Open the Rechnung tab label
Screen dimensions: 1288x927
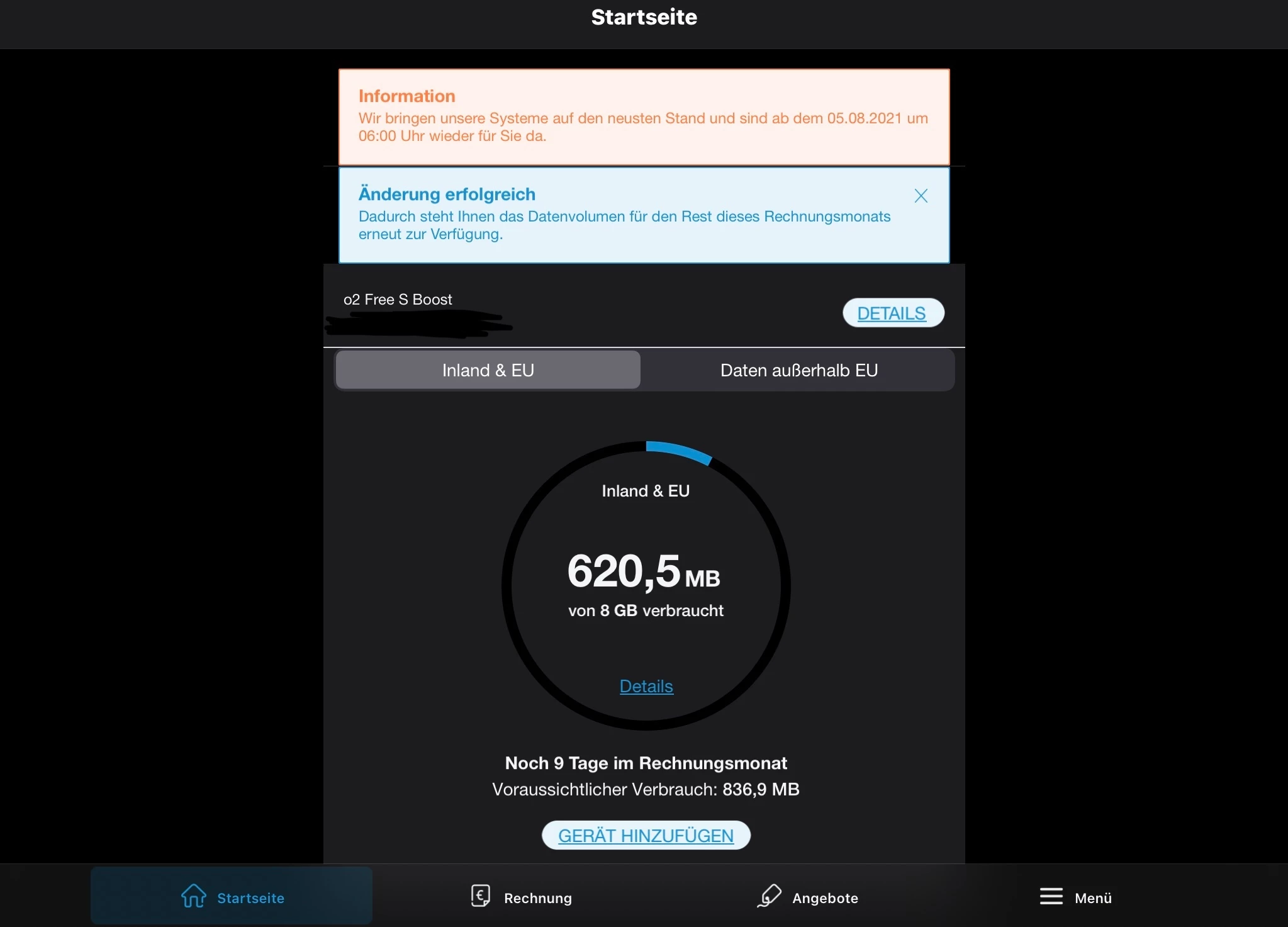tap(538, 898)
